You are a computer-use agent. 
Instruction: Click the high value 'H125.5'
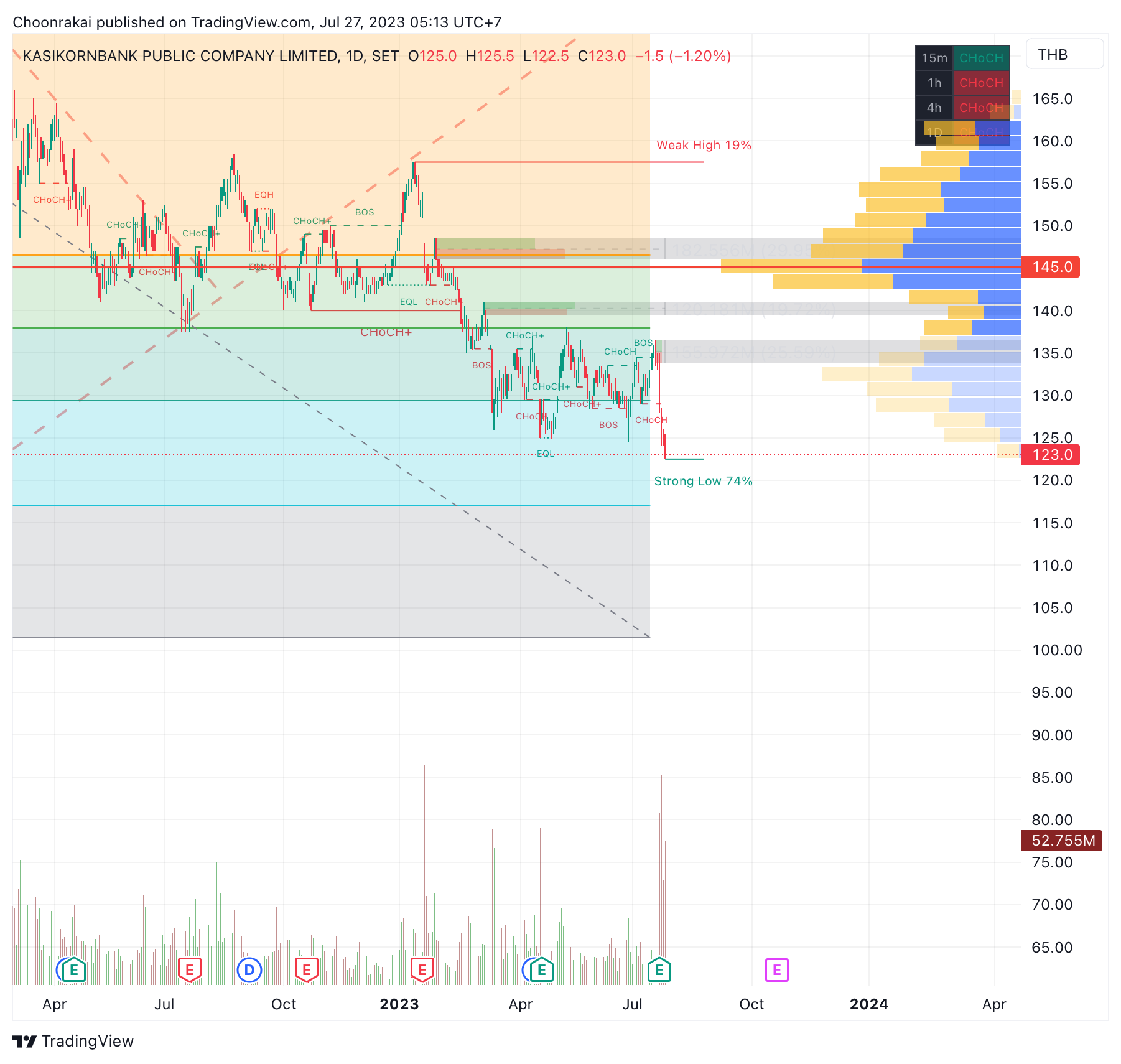(490, 56)
